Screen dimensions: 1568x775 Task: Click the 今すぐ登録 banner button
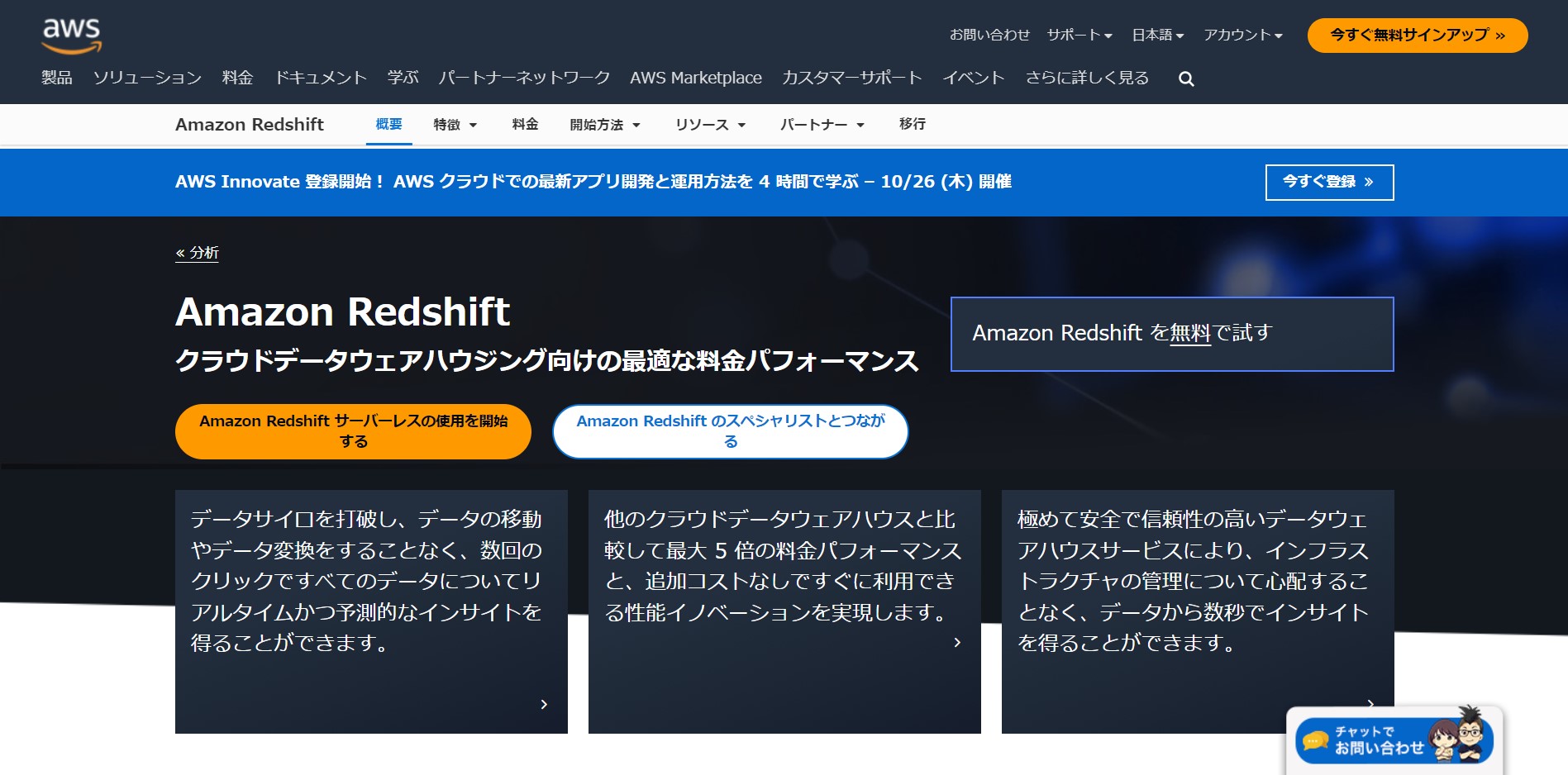[1329, 182]
